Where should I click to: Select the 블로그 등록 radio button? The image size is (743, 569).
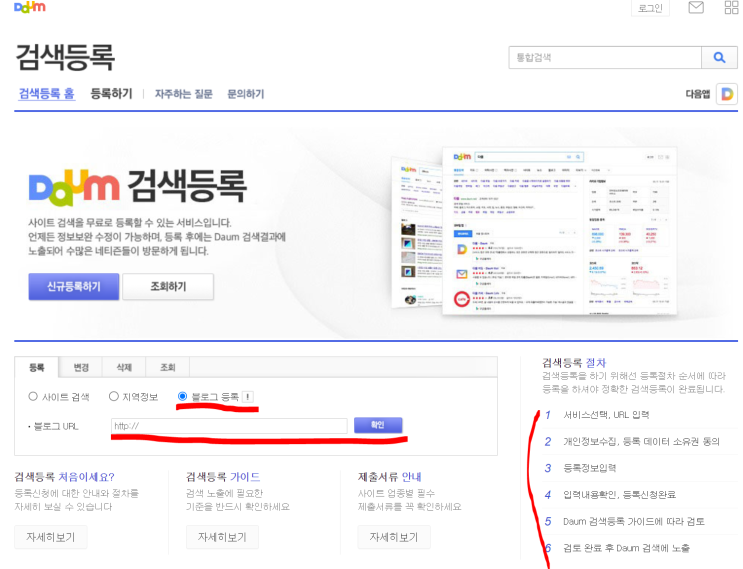[182, 396]
